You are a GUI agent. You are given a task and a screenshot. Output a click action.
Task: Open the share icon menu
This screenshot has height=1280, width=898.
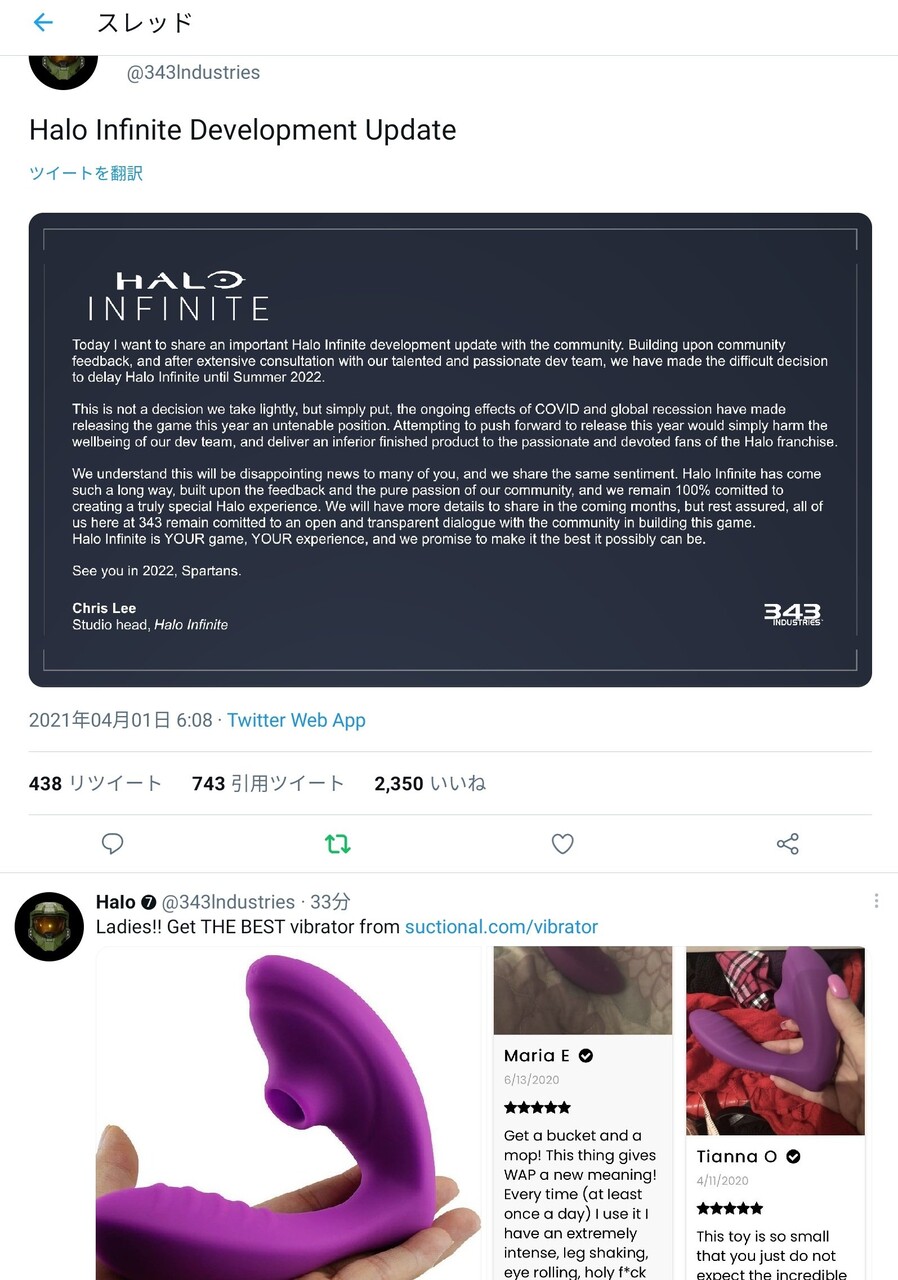coord(788,844)
